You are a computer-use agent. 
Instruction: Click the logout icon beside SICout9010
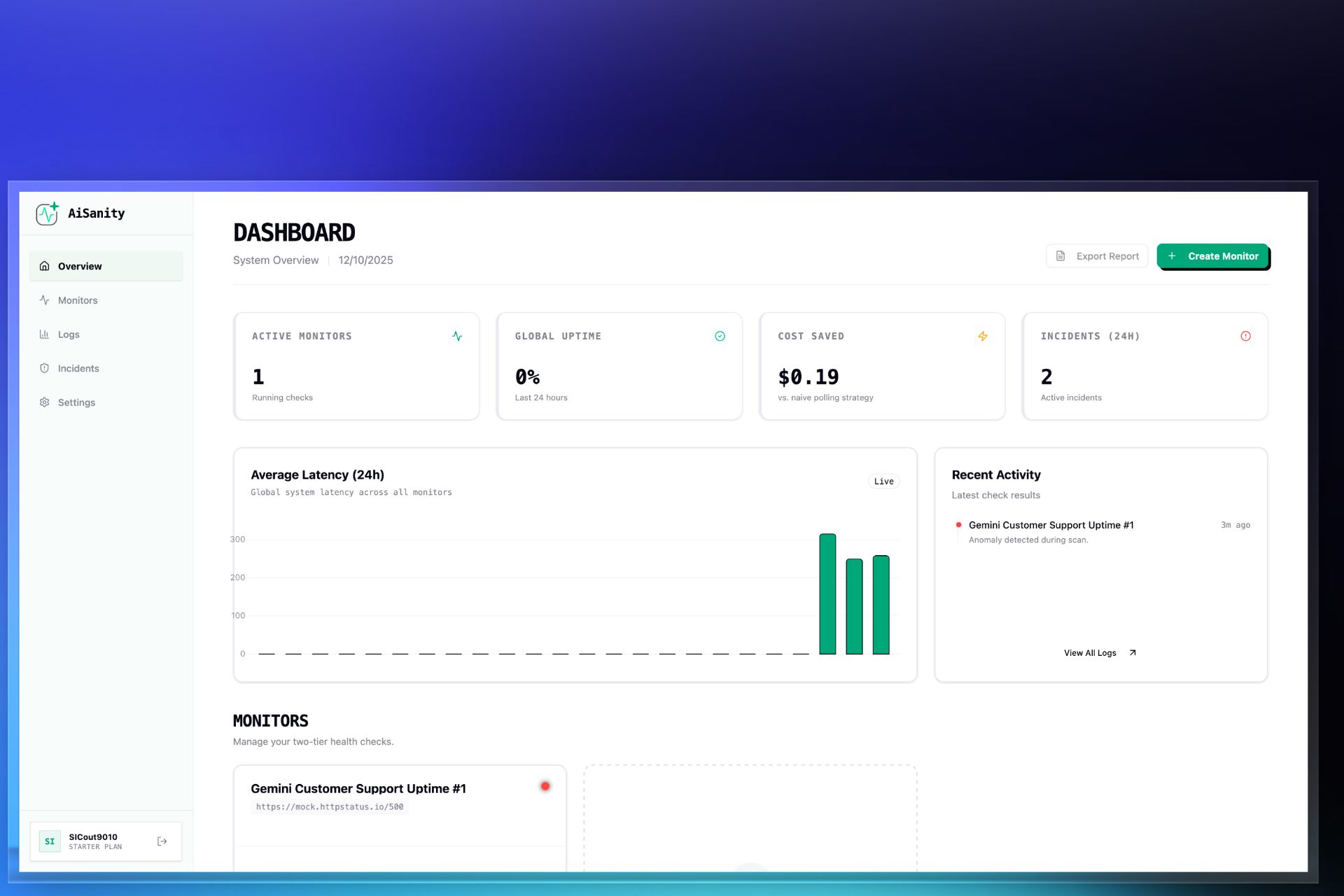[162, 841]
